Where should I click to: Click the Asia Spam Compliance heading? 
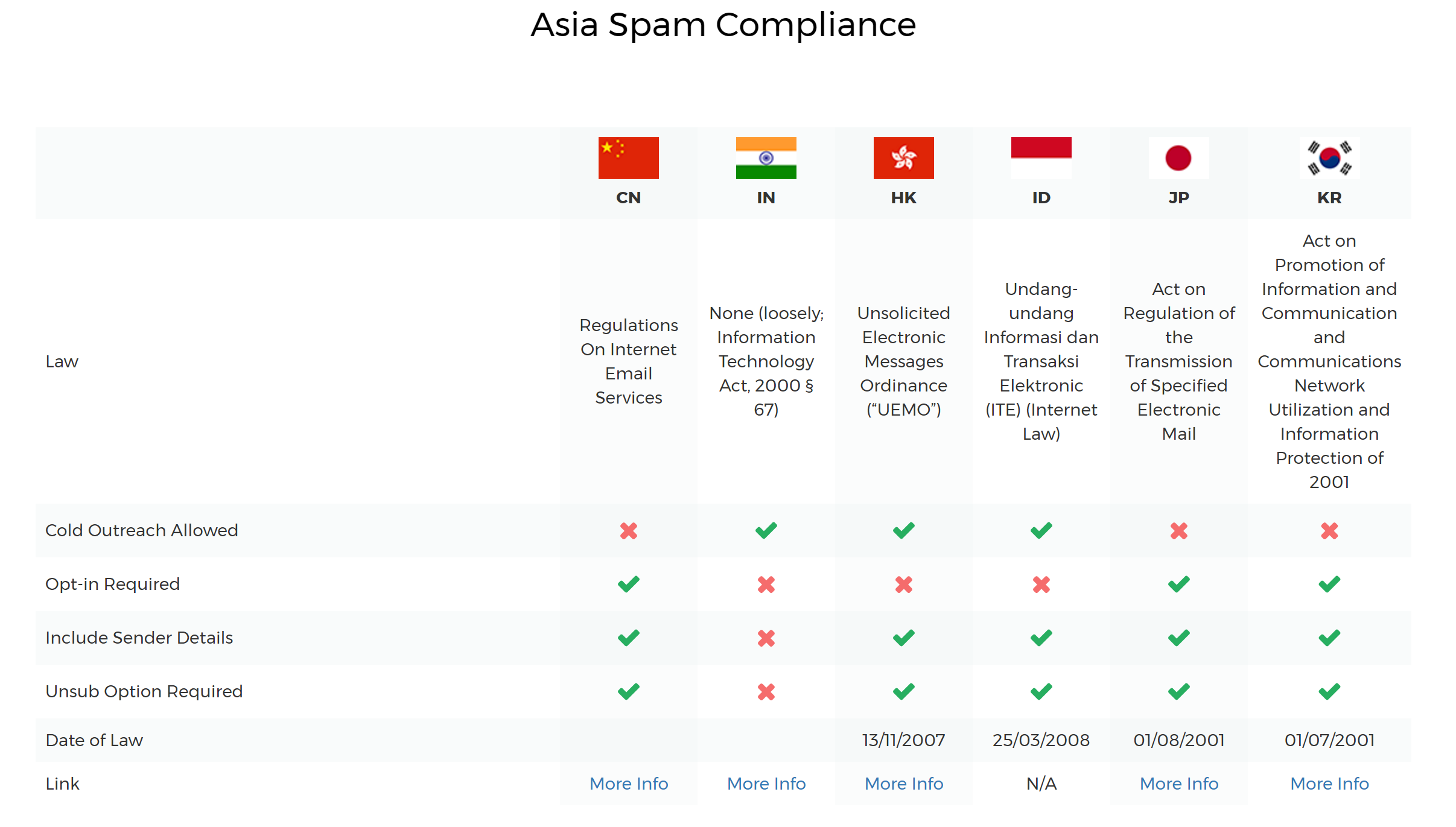click(723, 25)
